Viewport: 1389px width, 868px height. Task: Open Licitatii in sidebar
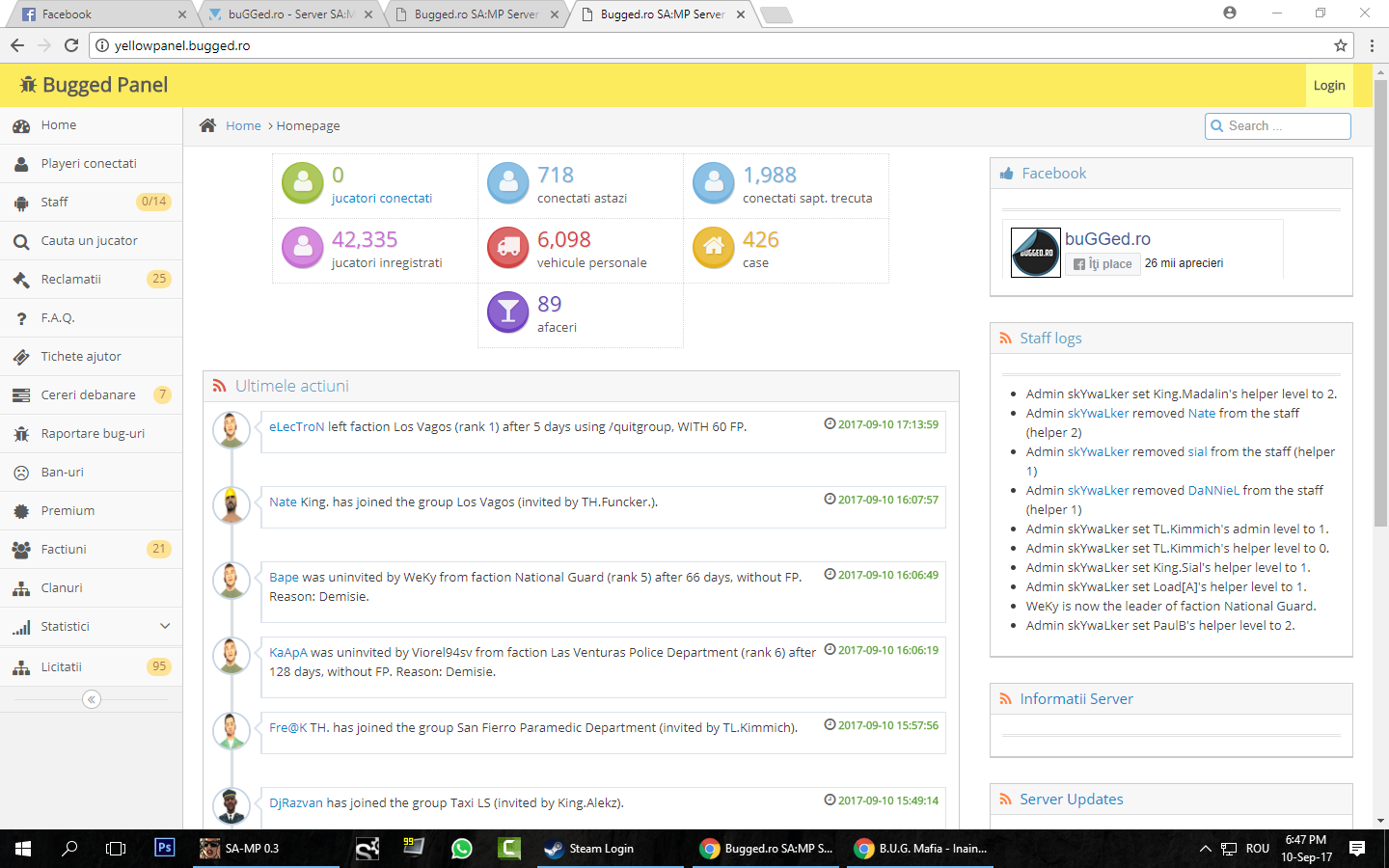click(x=92, y=666)
